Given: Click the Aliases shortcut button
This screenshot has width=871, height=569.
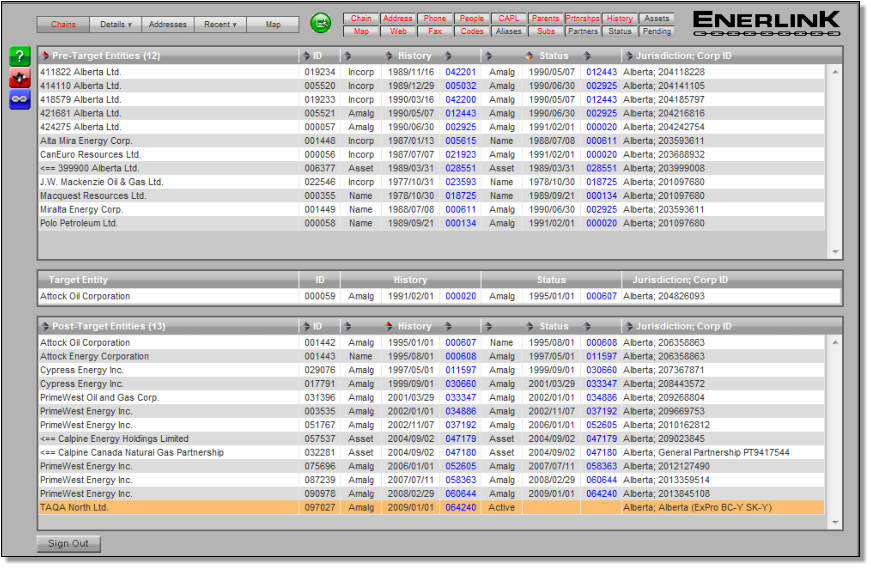Looking at the screenshot, I should coord(508,31).
